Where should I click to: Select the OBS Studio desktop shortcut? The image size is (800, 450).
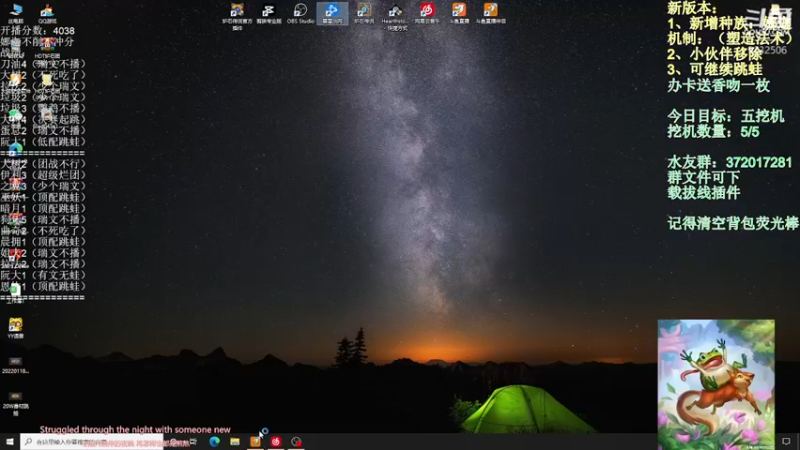(301, 13)
